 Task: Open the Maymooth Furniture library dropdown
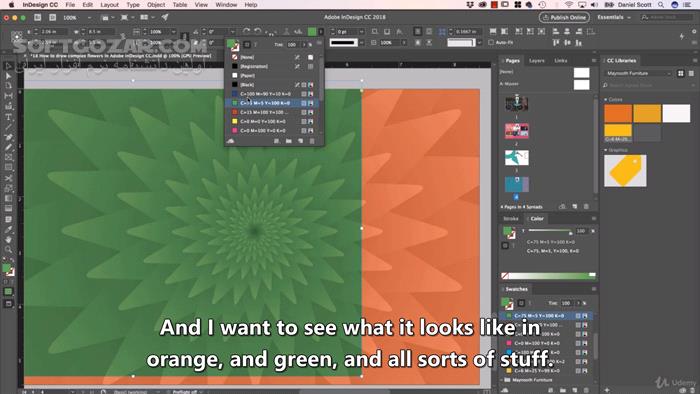tap(638, 73)
